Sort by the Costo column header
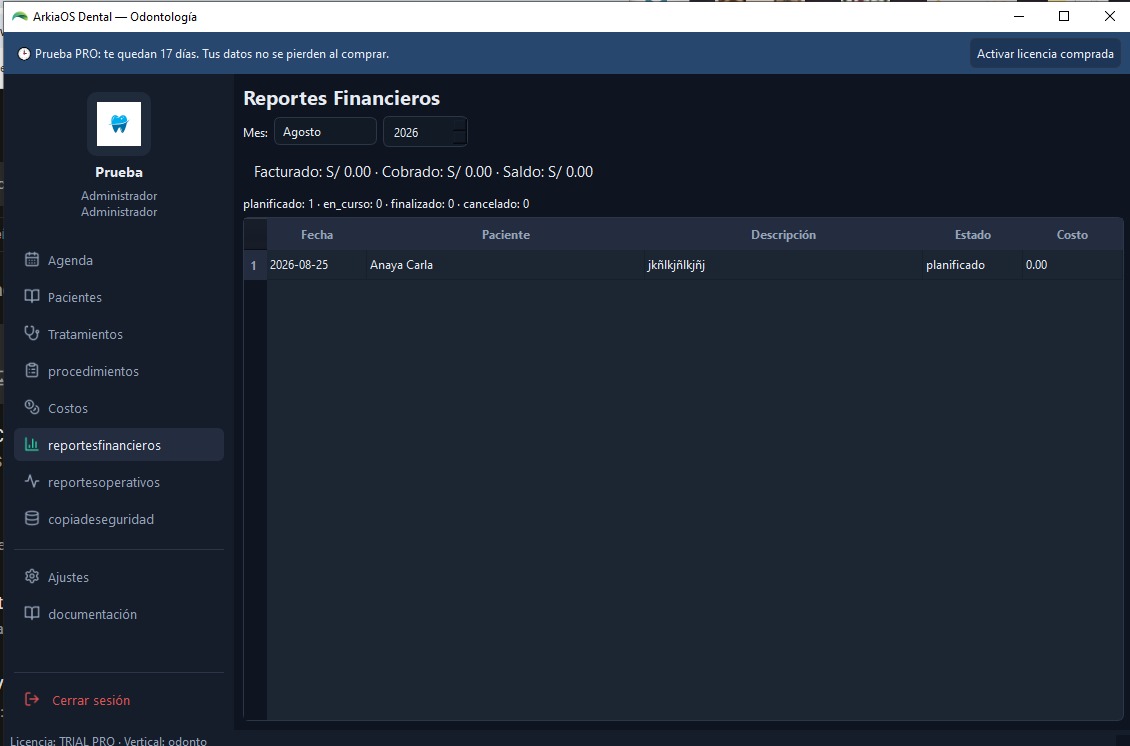The width and height of the screenshot is (1130, 746). (x=1072, y=235)
